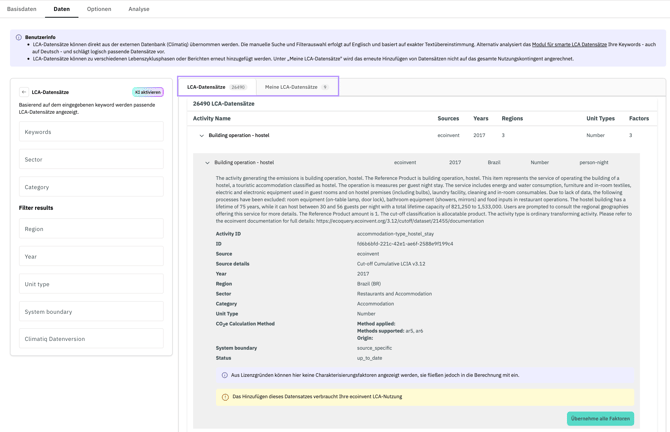Image resolution: width=670 pixels, height=432 pixels.
Task: Collapse the Brazil hostel dataset details
Action: (207, 162)
